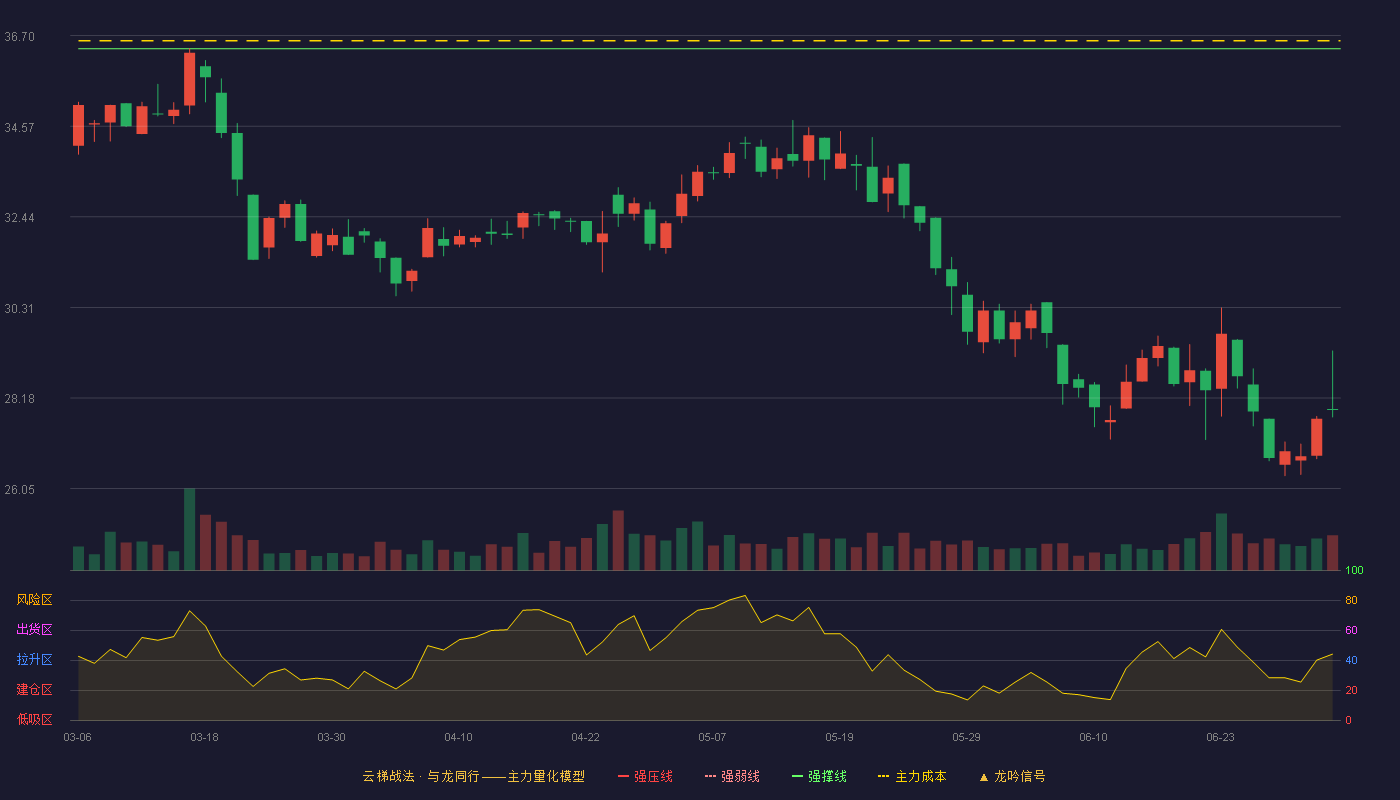This screenshot has height=800, width=1400.
Task: Click the 30.31 price axis label
Action: coord(19,308)
